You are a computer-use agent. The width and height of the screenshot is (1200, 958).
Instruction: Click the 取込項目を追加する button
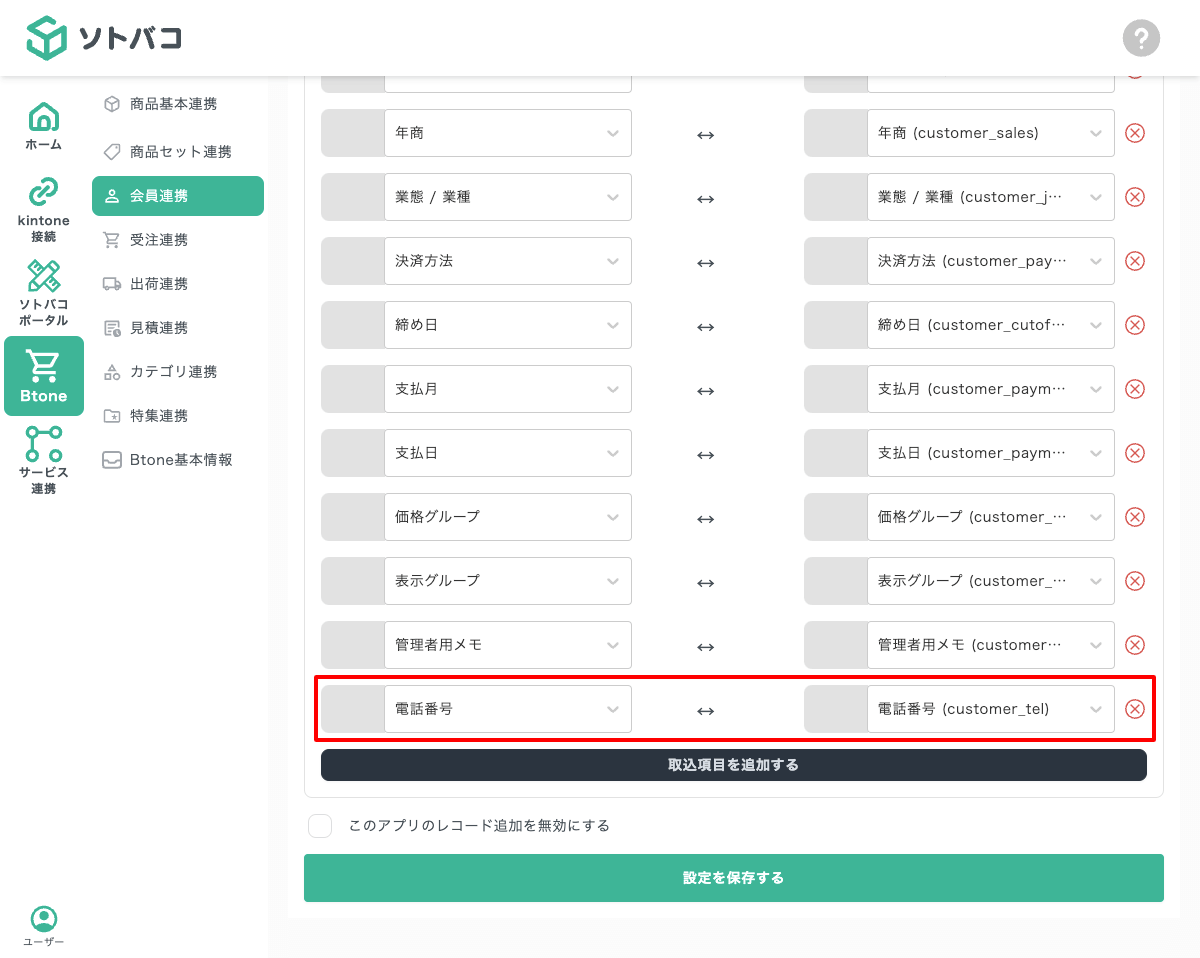point(732,765)
